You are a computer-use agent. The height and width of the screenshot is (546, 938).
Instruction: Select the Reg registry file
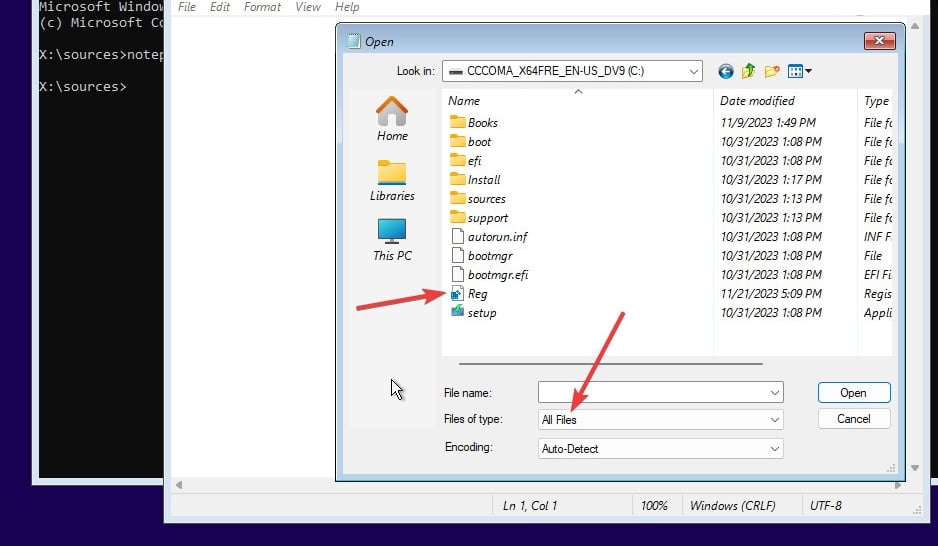click(477, 294)
